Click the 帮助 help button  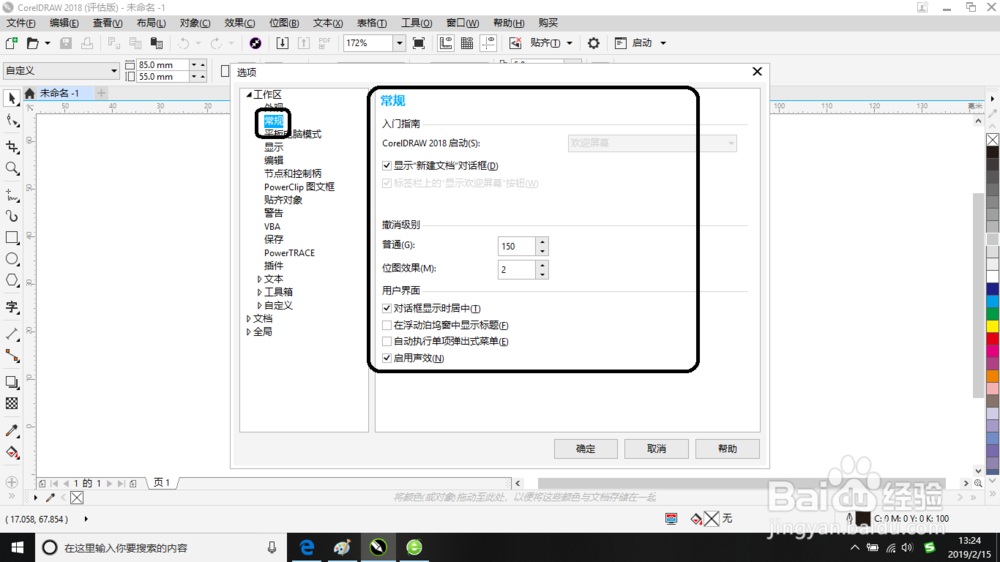[727, 449]
